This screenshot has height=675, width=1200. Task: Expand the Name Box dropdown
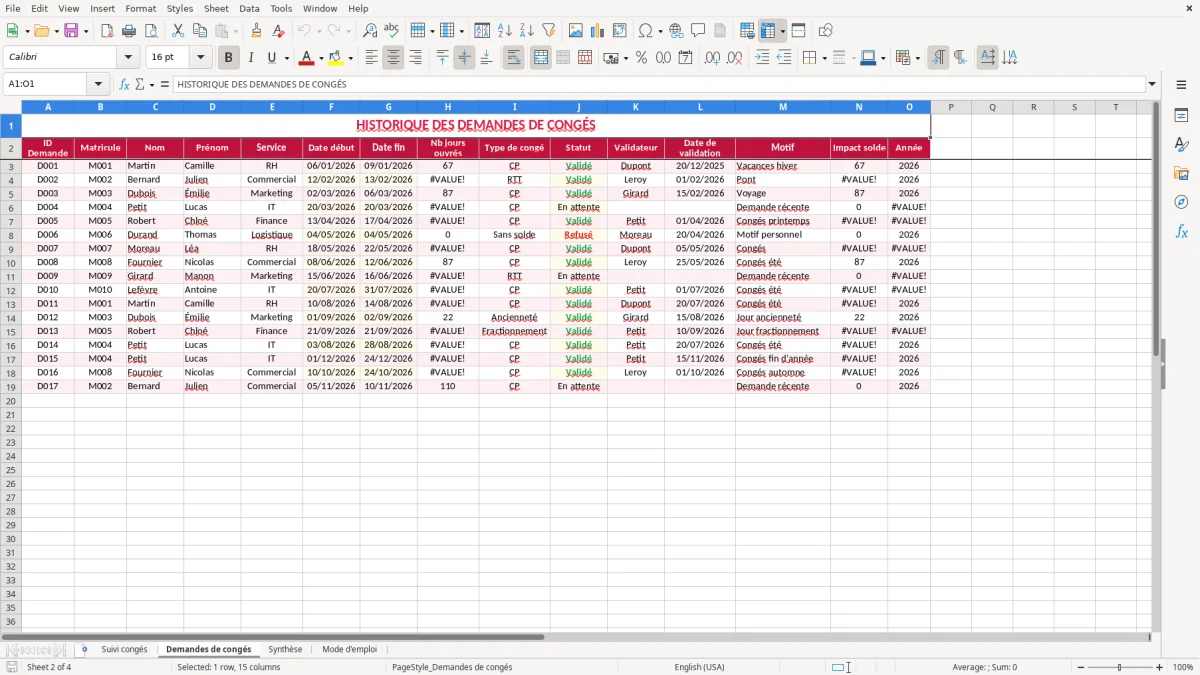pyautogui.click(x=98, y=84)
